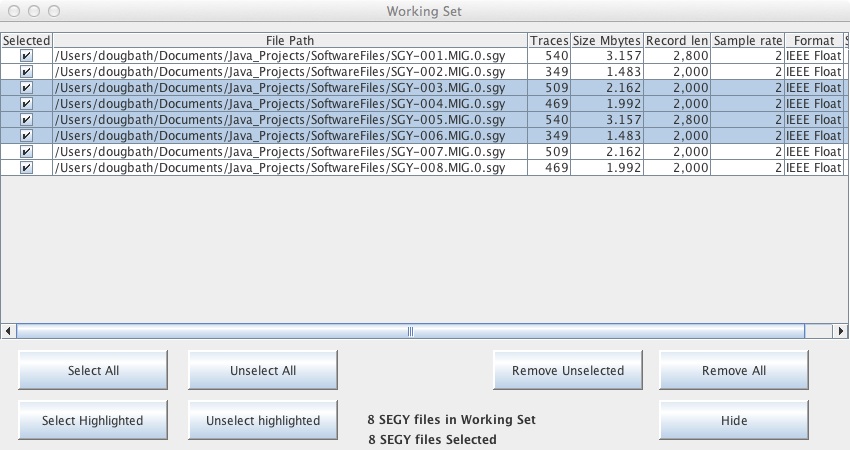
Task: Sort by the File Path column header
Action: click(x=289, y=40)
